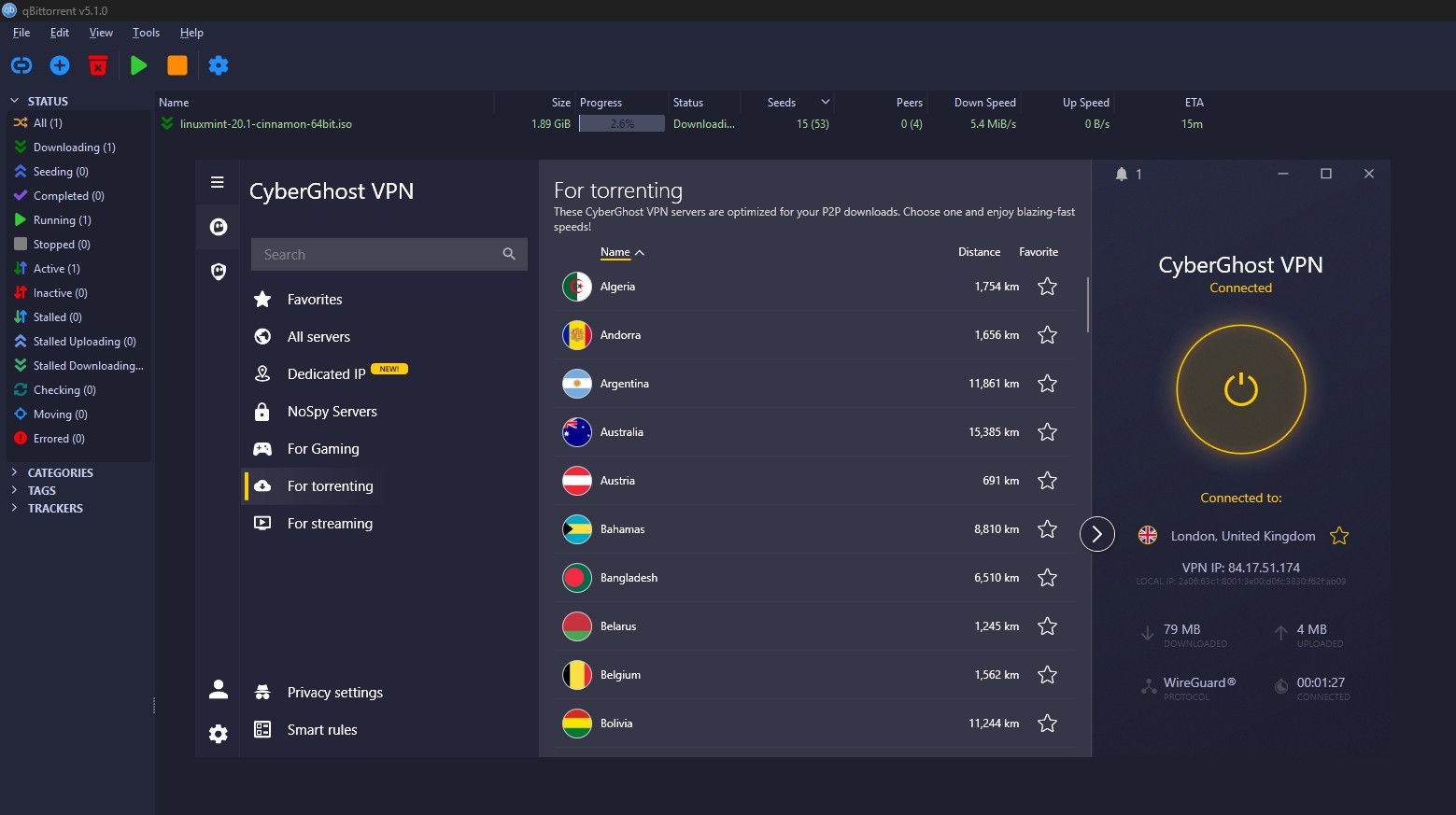Sort servers by Favorite column
Image resolution: width=1456 pixels, height=815 pixels.
[x=1039, y=252]
